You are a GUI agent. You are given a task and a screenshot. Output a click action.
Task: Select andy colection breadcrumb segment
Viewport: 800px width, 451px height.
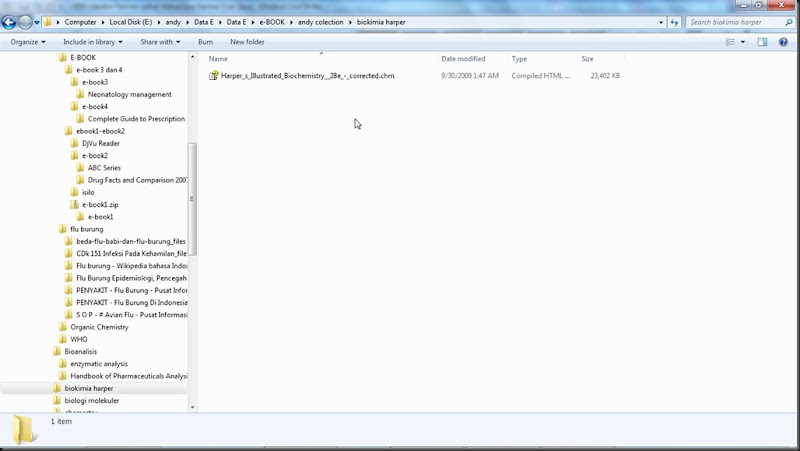(320, 22)
